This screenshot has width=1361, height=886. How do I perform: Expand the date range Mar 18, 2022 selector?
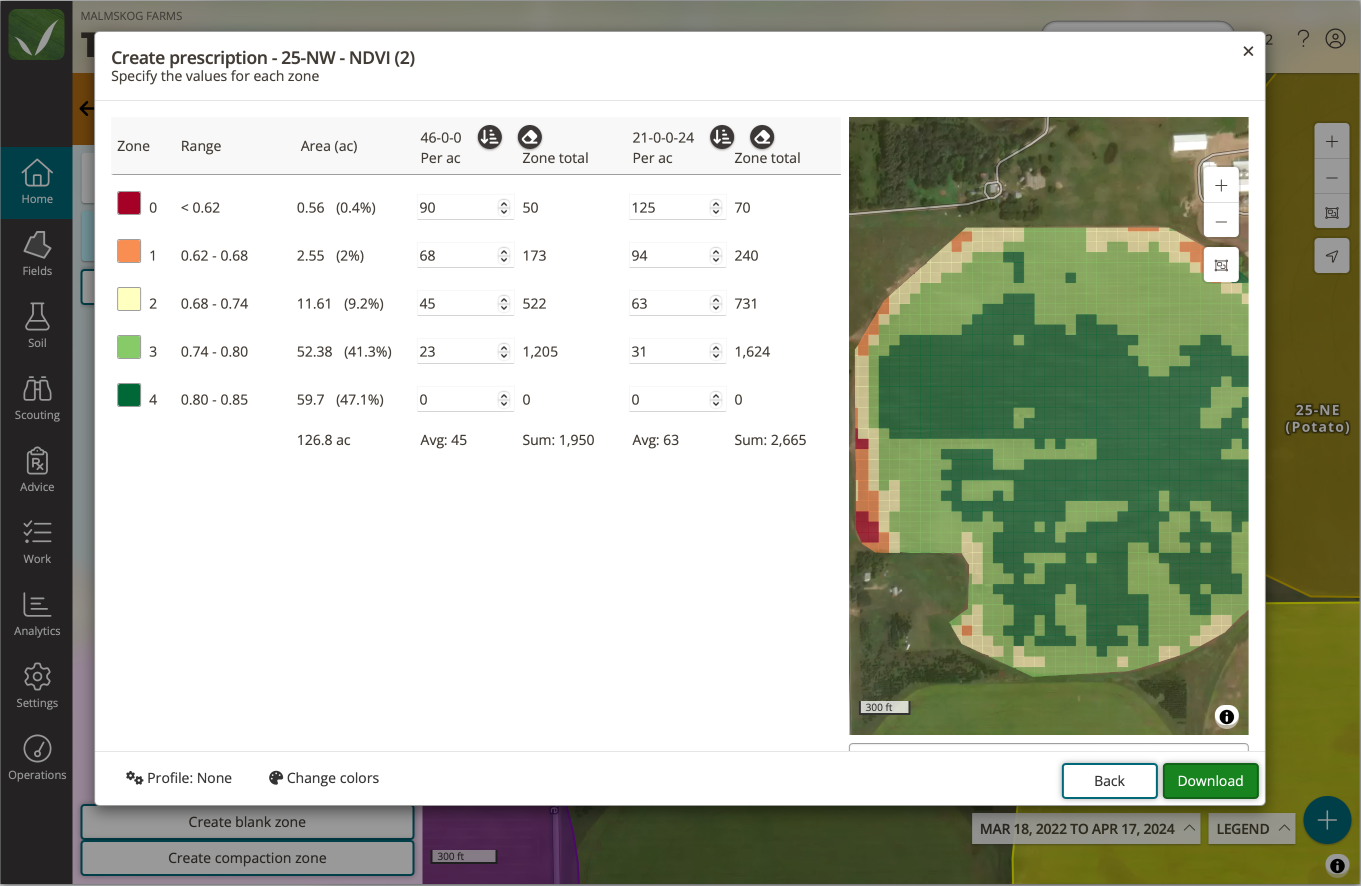[x=1087, y=829]
